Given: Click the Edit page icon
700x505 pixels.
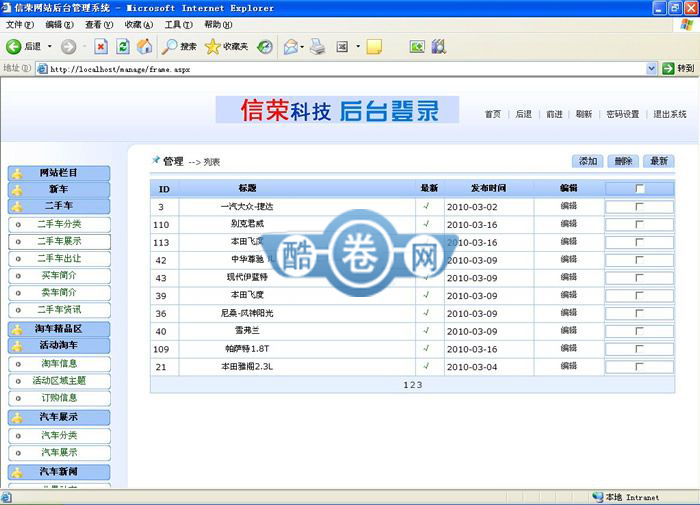Looking at the screenshot, I should click(x=342, y=46).
